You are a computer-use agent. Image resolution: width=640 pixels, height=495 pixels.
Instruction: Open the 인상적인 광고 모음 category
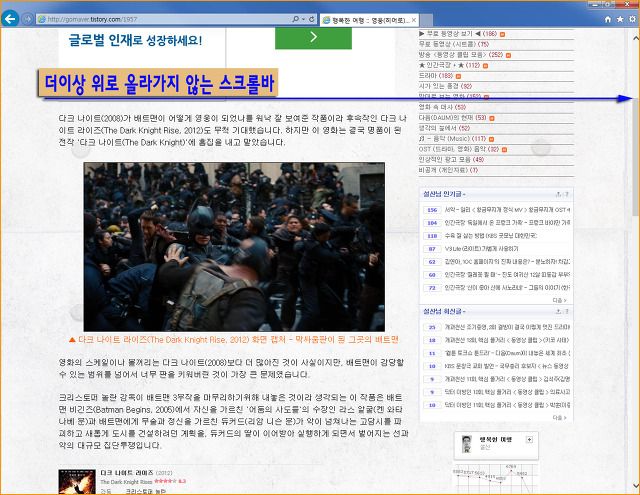[x=451, y=160]
